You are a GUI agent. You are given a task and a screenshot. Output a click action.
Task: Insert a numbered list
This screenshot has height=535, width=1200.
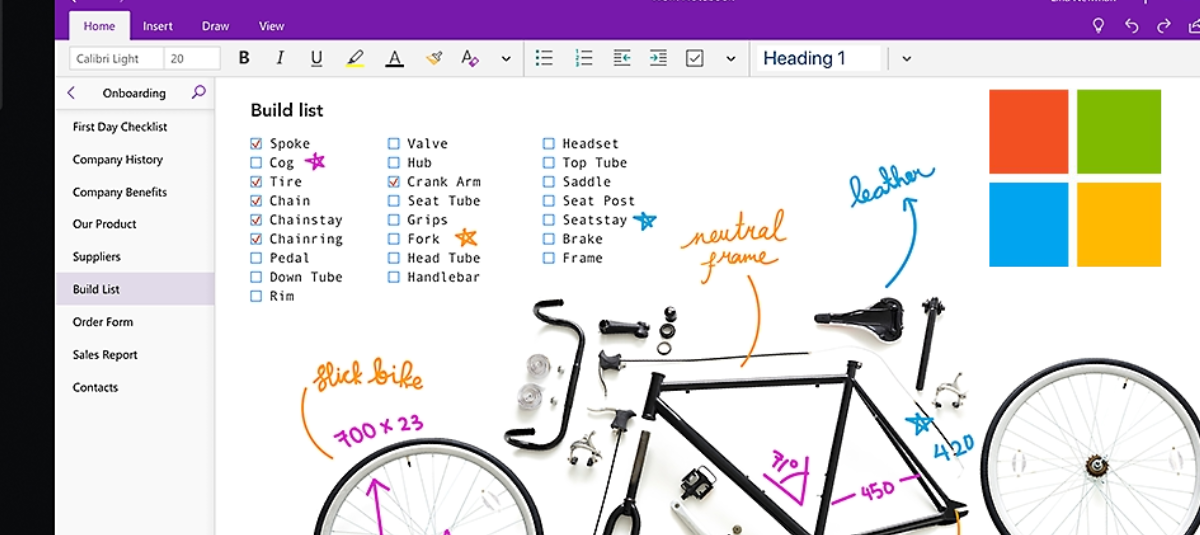point(584,58)
